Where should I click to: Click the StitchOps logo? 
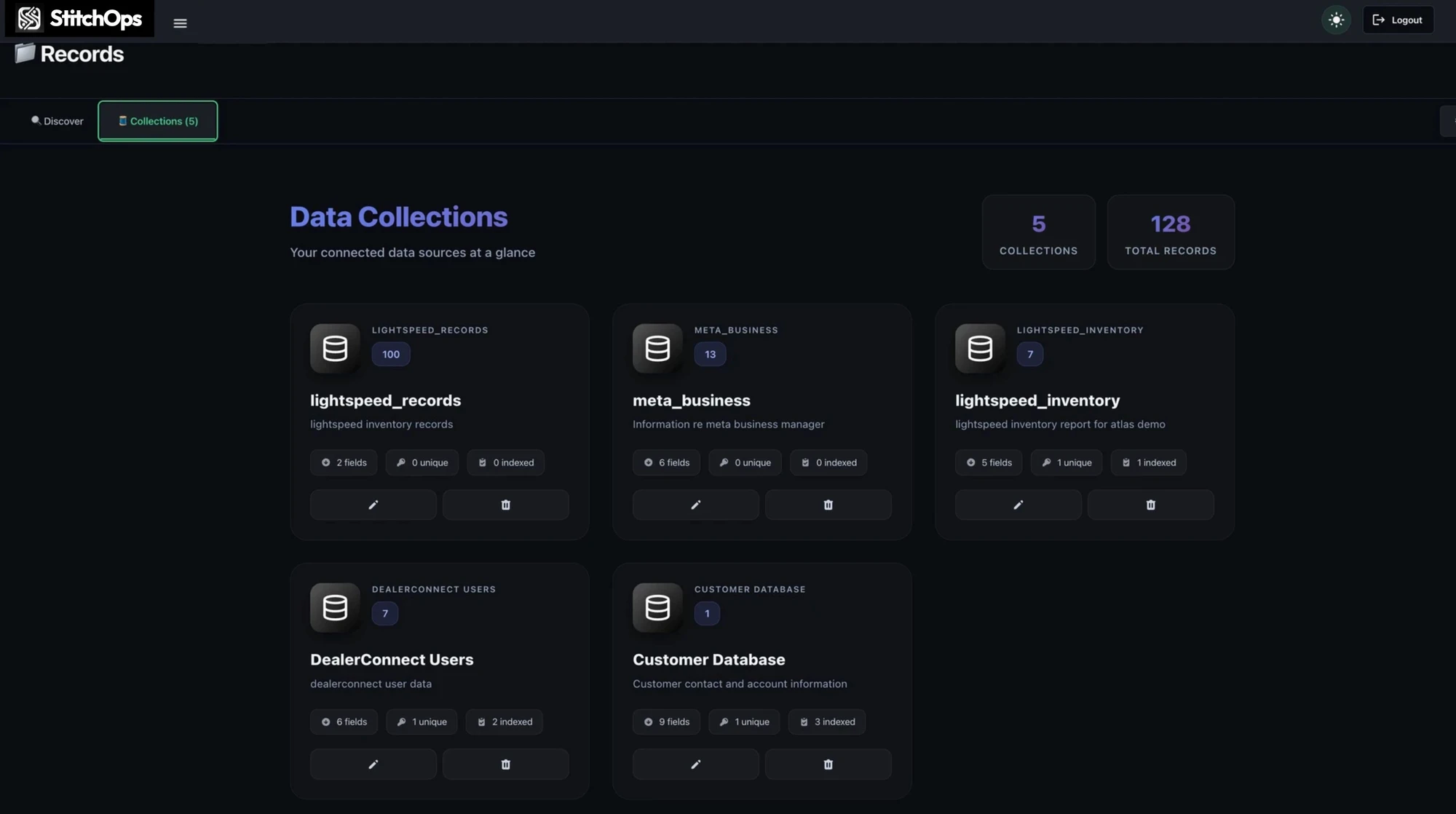79,18
